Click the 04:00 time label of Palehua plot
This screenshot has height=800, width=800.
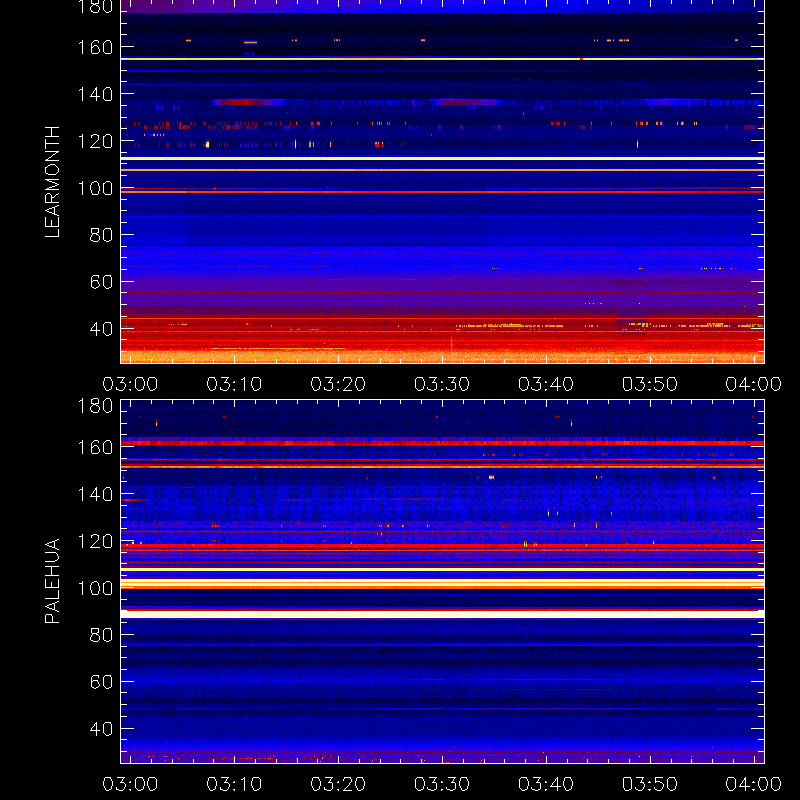tap(754, 784)
